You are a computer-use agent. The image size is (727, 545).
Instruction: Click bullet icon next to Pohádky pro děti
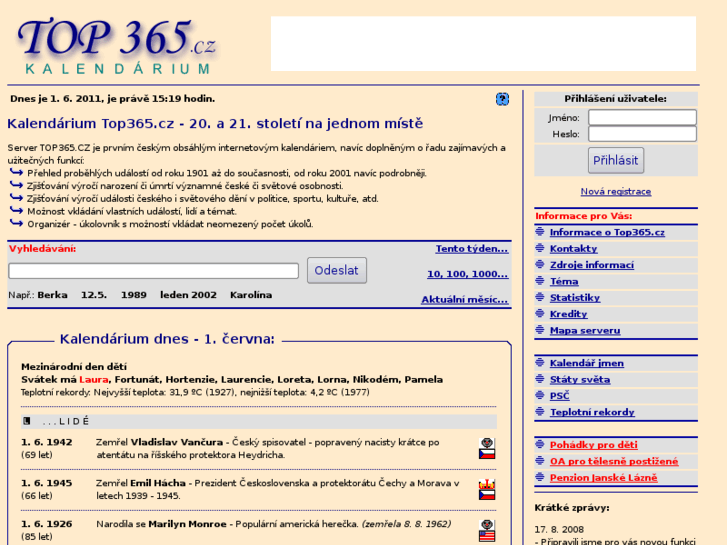point(540,444)
